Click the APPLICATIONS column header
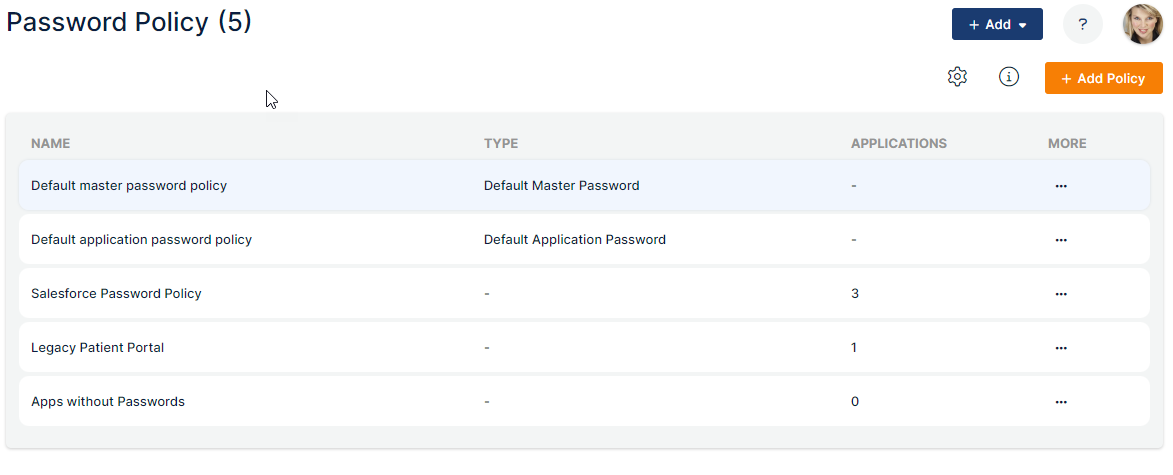Viewport: 1173px width, 475px height. [899, 143]
